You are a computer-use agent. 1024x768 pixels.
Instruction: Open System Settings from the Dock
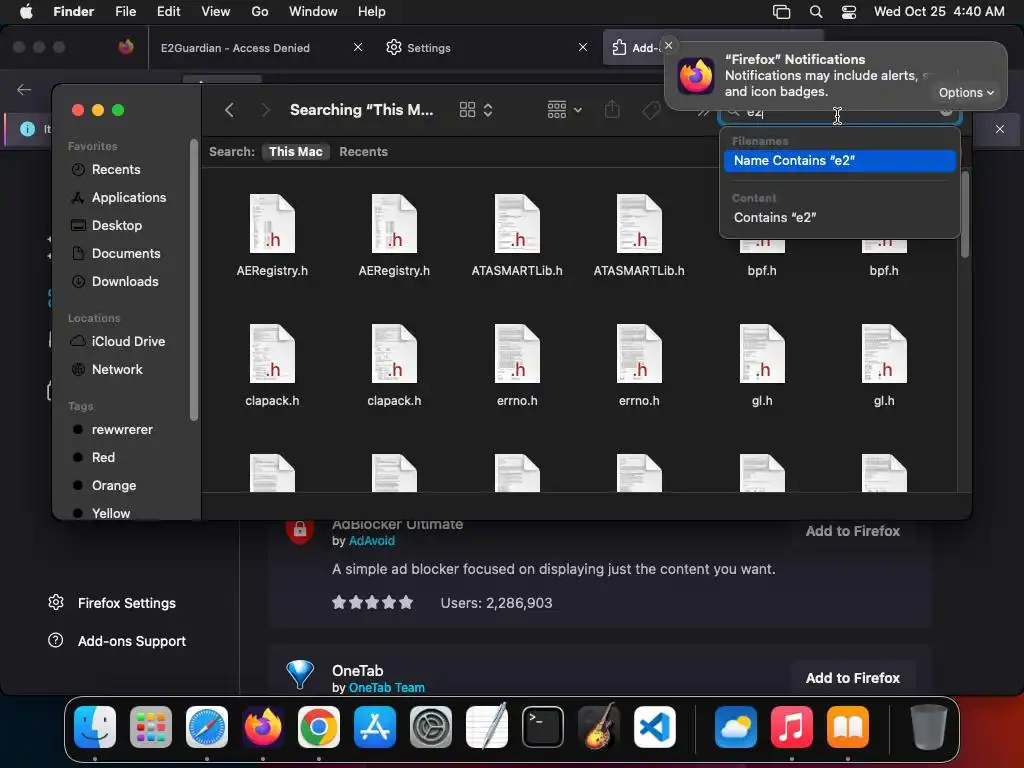[x=430, y=727]
